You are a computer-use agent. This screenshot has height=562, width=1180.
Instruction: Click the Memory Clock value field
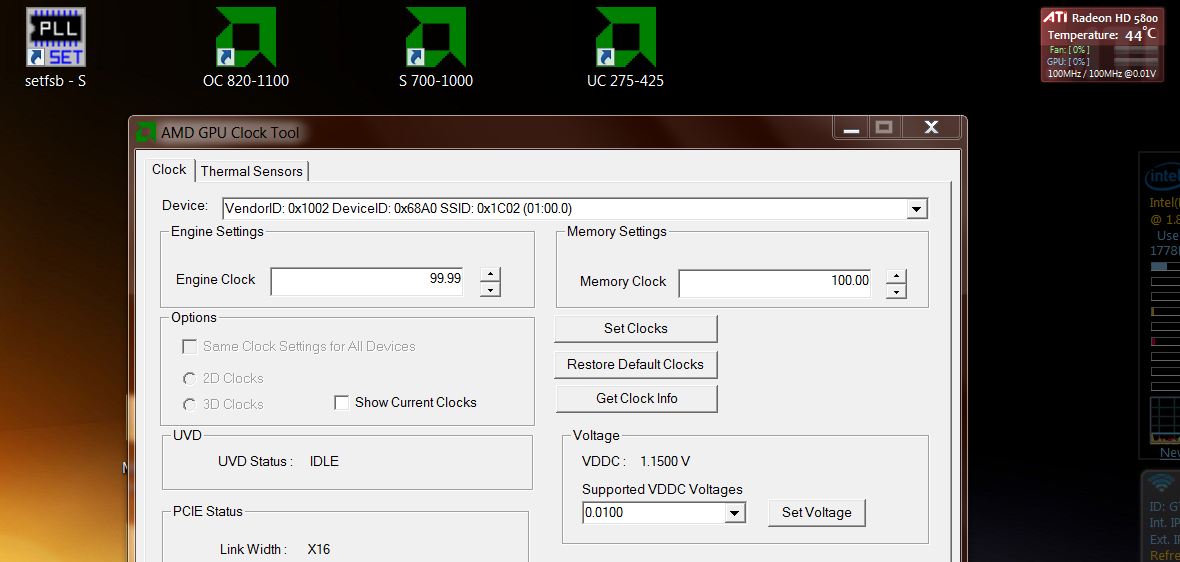click(x=774, y=283)
